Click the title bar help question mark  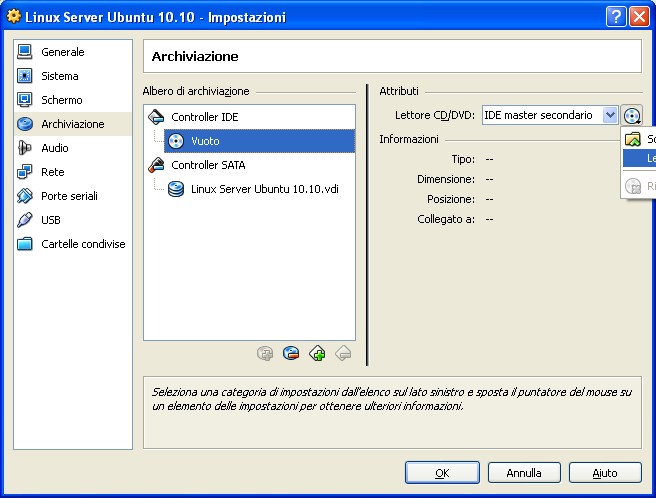tap(616, 17)
